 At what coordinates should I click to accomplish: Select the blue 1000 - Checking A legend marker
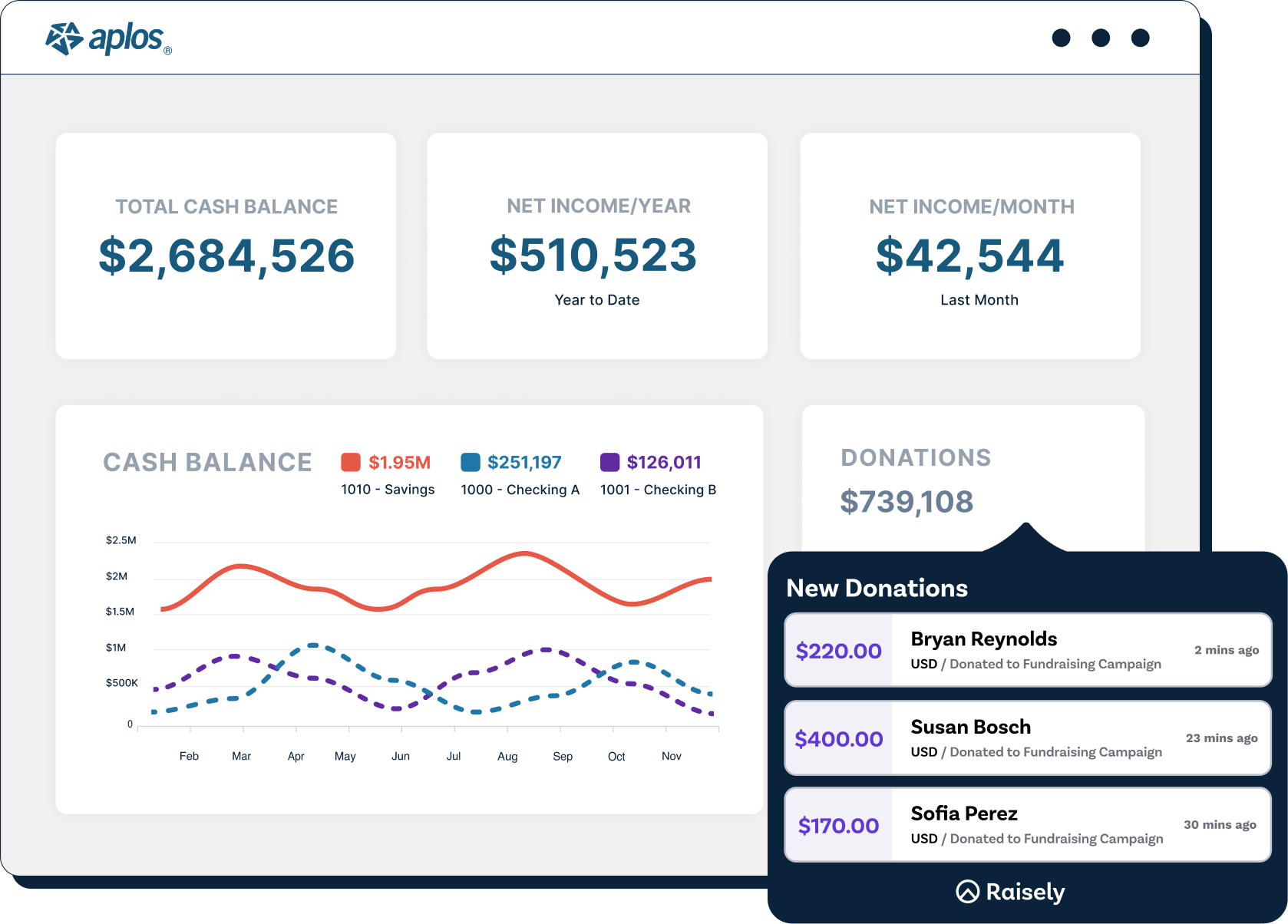point(471,461)
